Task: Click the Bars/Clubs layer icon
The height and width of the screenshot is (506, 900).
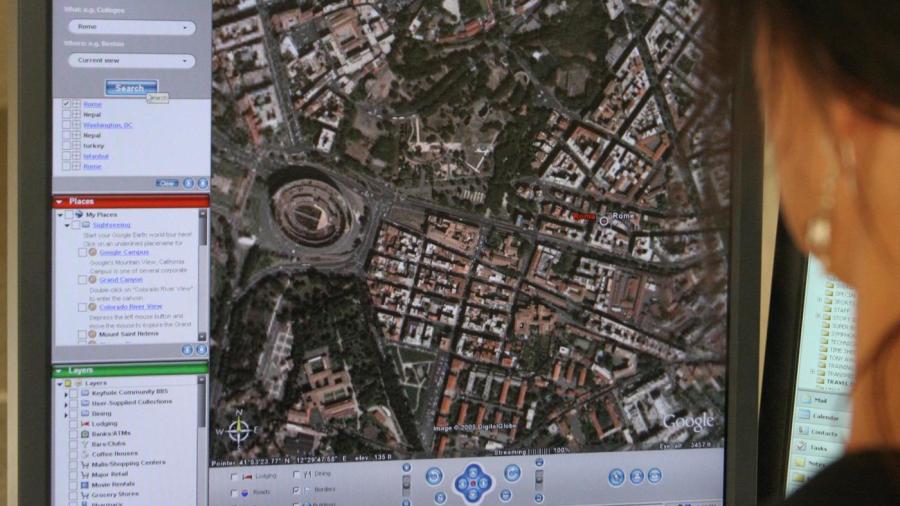Action: click(85, 444)
